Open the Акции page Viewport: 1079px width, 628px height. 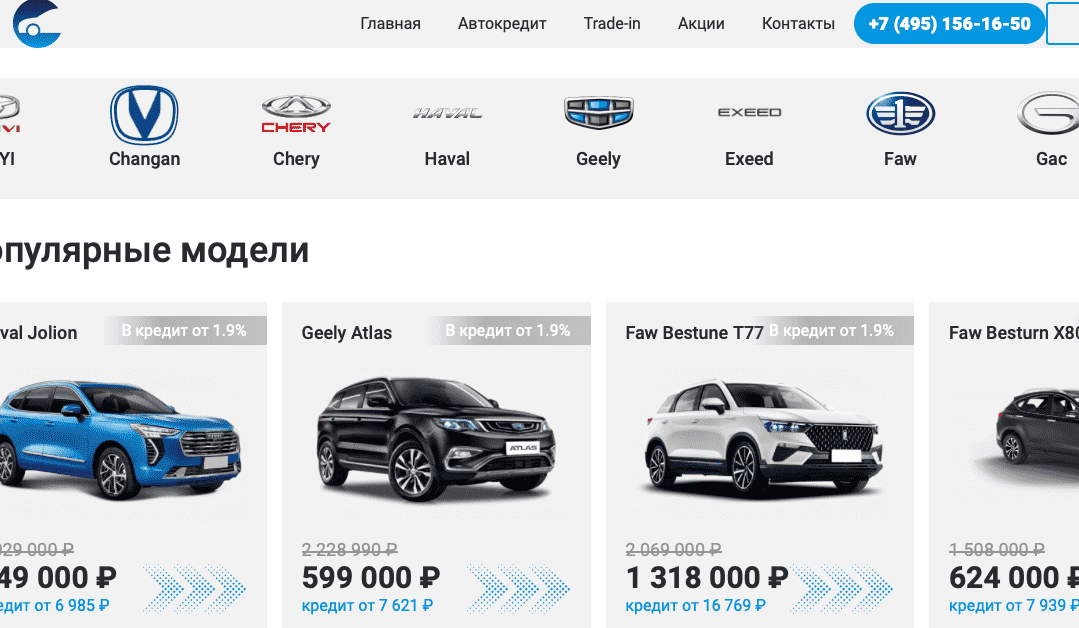pyautogui.click(x=701, y=23)
